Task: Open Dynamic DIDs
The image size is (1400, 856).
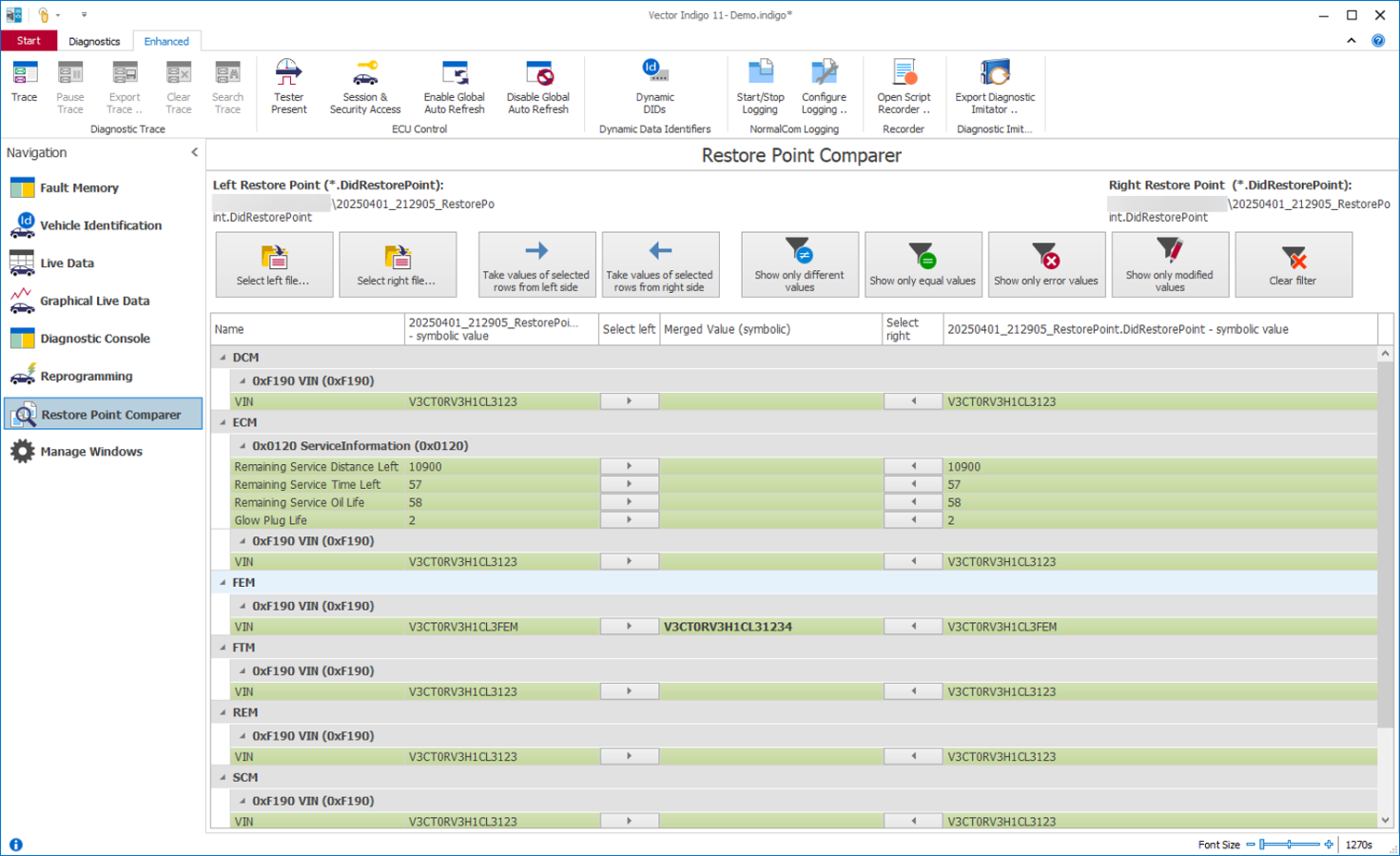Action: pos(654,87)
